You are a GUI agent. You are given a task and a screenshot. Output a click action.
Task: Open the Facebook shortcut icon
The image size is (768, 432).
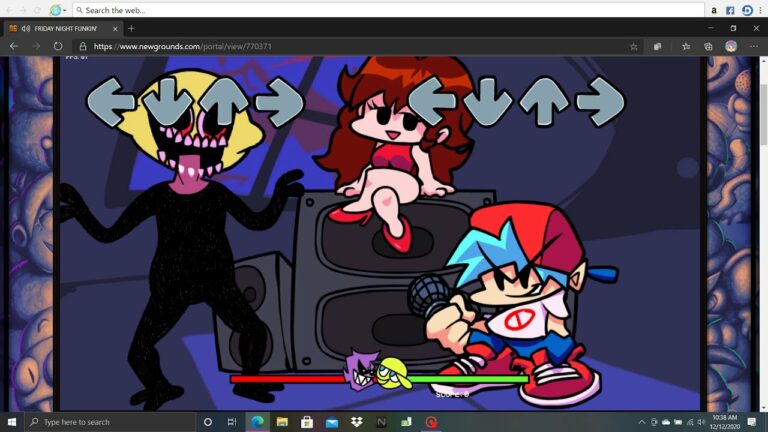(730, 10)
